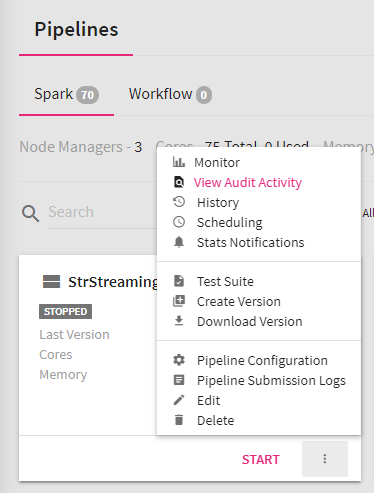Image resolution: width=374 pixels, height=493 pixels.
Task: Open Pipeline Configuration menu entry
Action: (x=262, y=361)
